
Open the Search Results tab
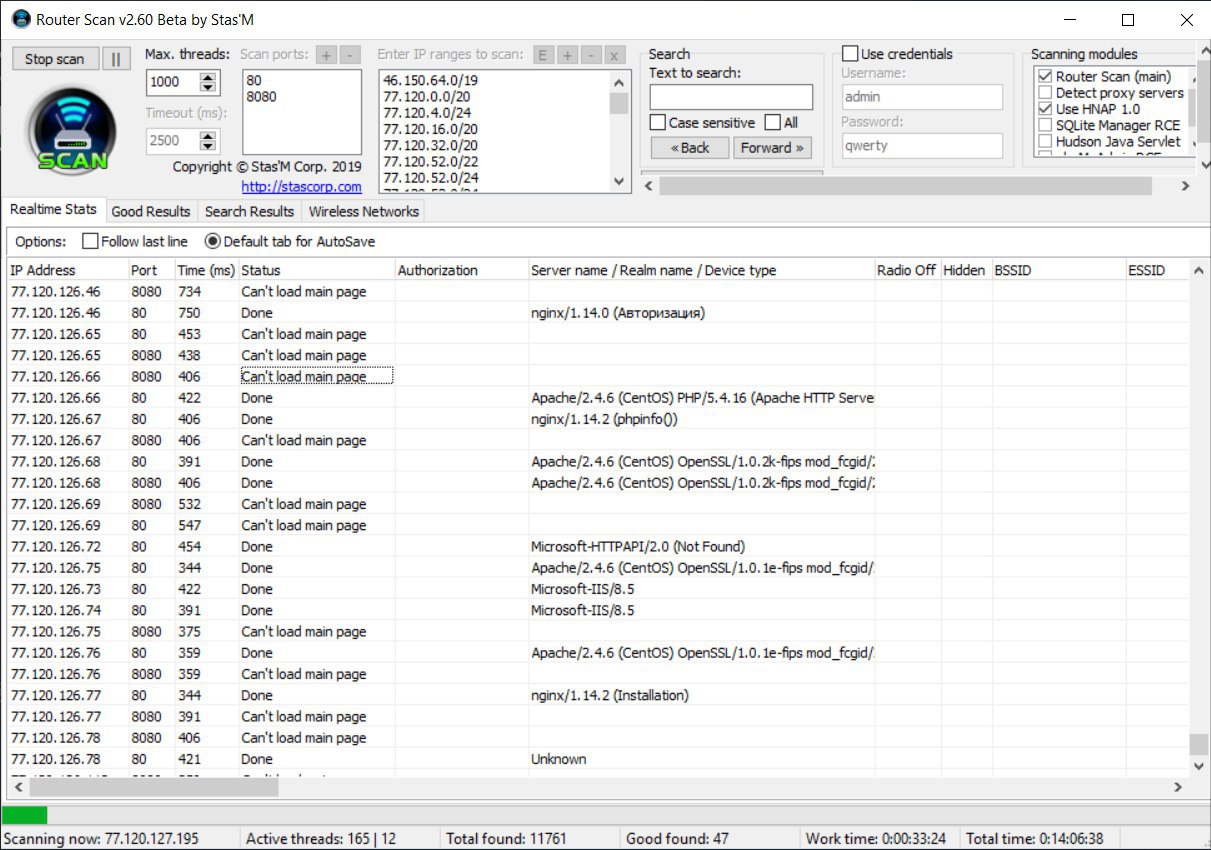coord(249,211)
